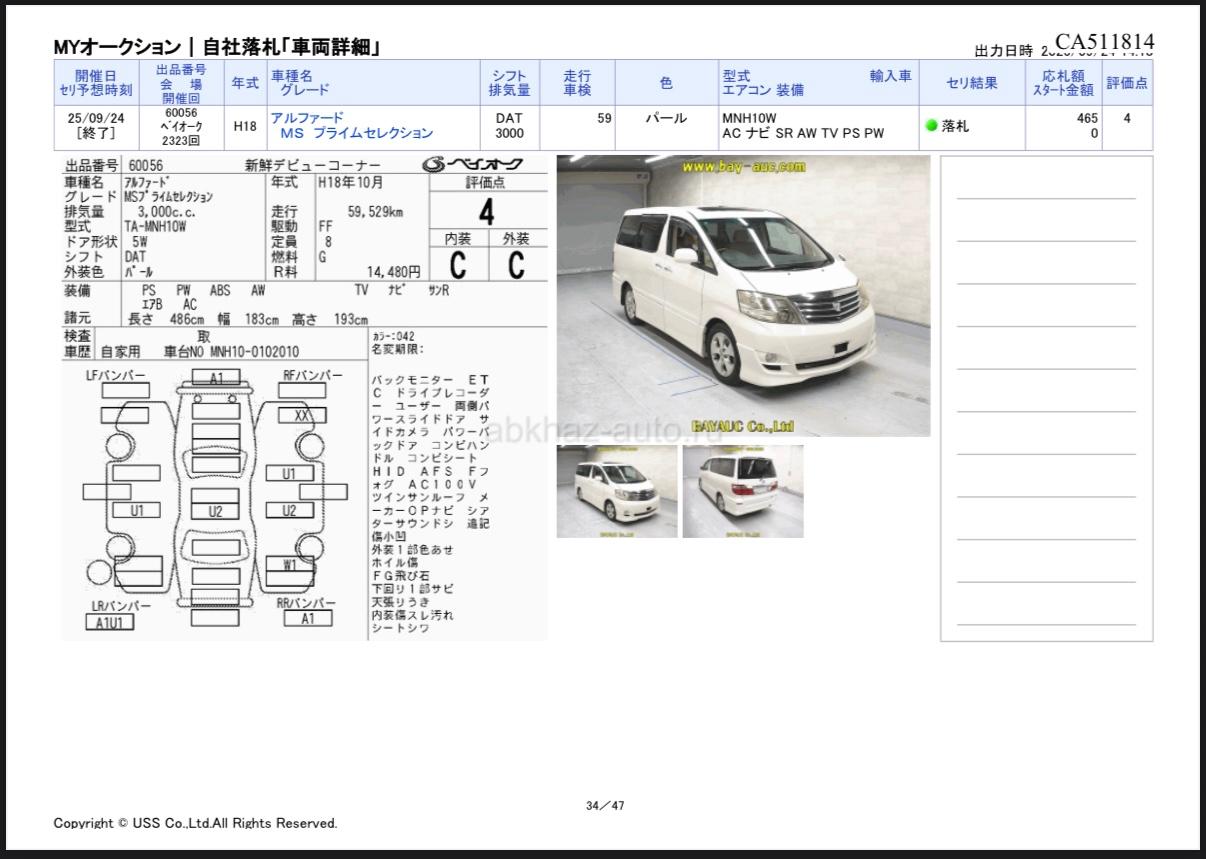The width and height of the screenshot is (1206, 859).
Task: Open the small front-side car thumbnail
Action: click(616, 491)
